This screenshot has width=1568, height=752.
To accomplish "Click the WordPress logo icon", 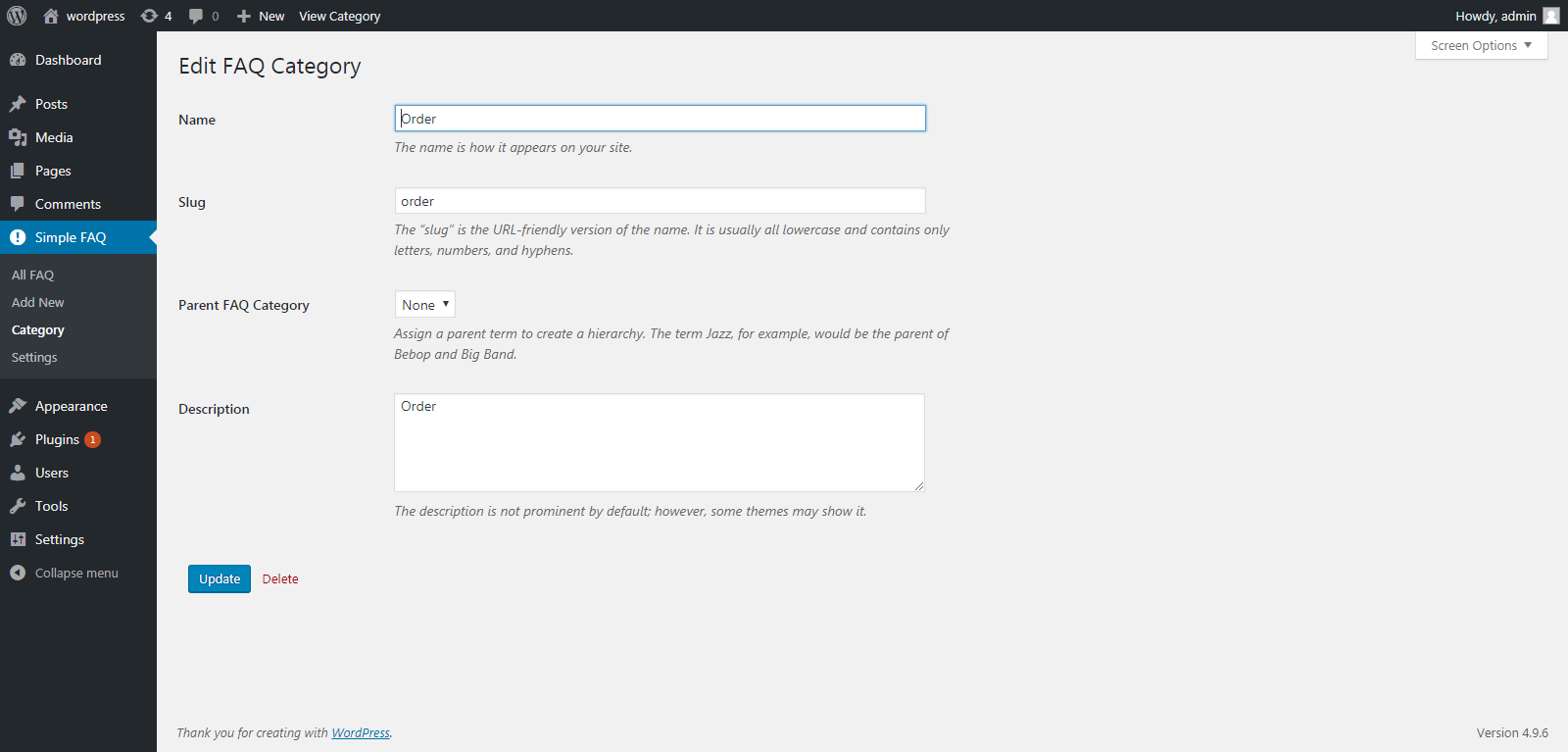I will coord(17,16).
